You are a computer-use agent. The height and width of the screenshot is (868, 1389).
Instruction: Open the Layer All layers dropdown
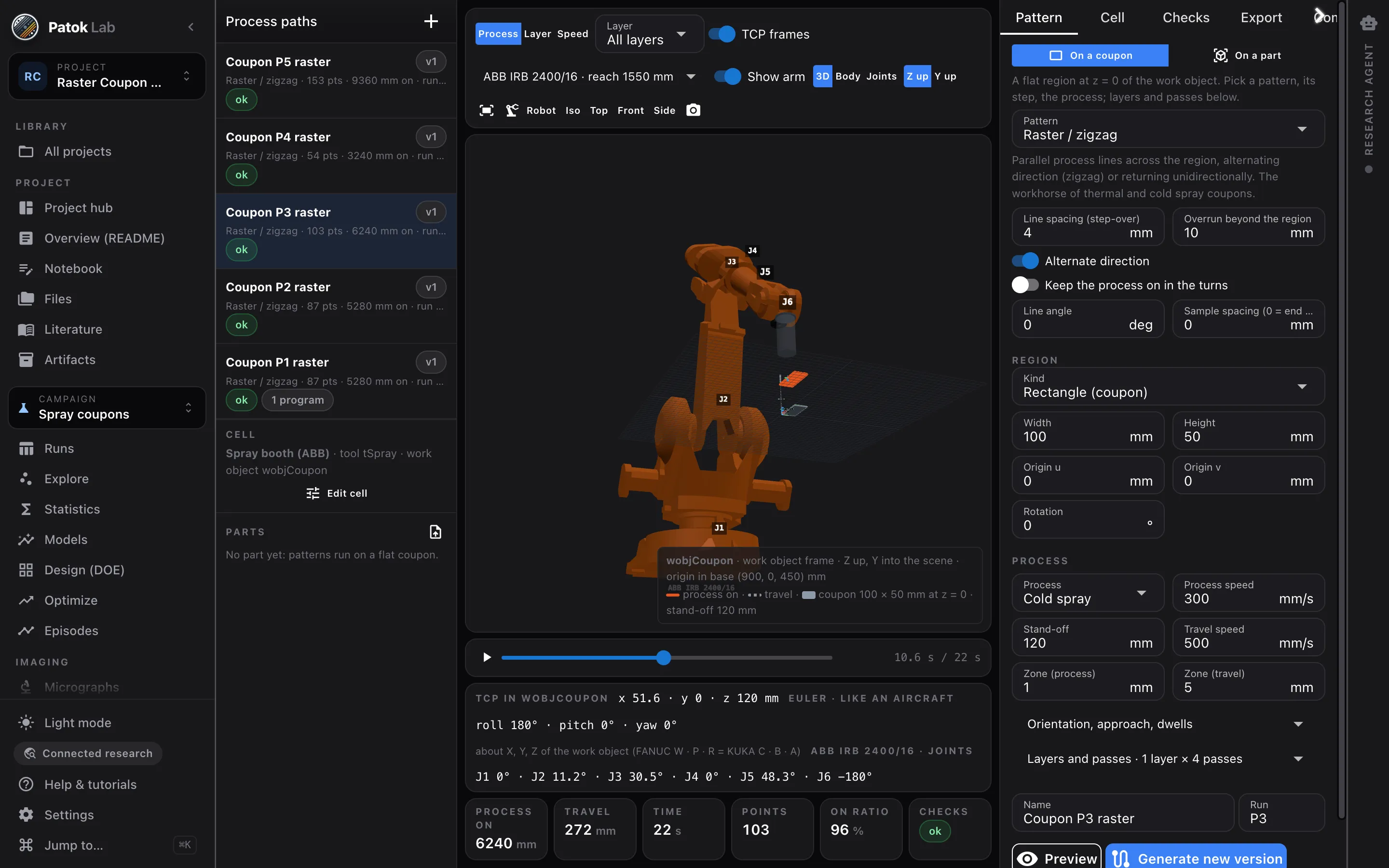pyautogui.click(x=649, y=34)
